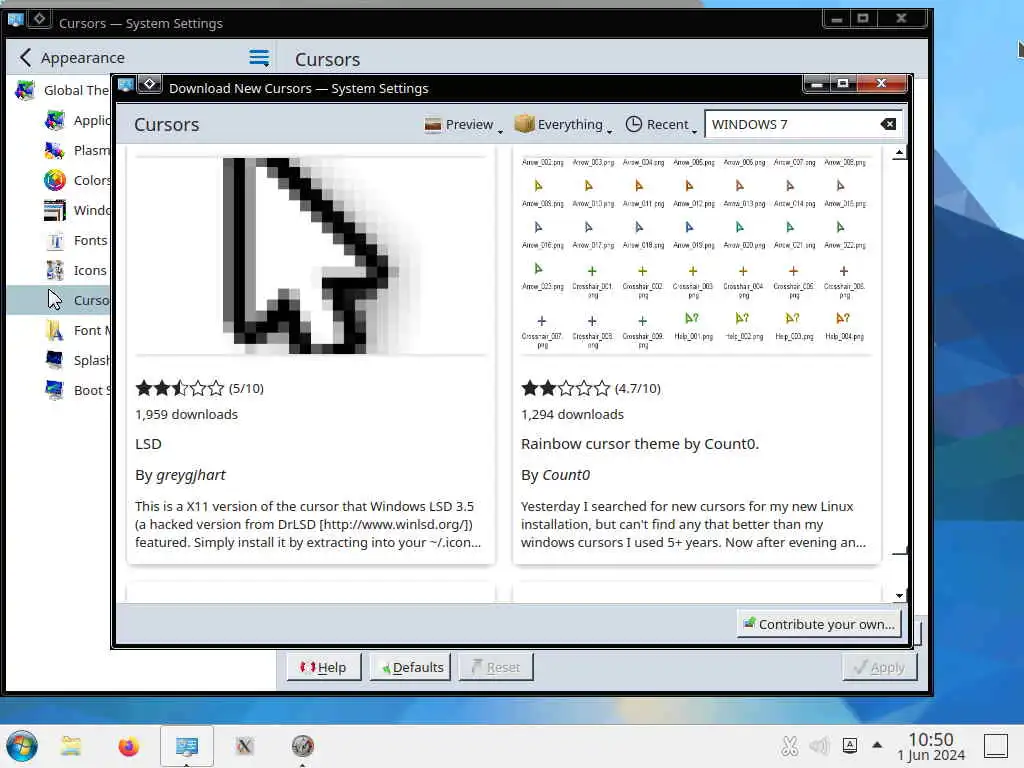Go back to Appearance settings

tap(72, 57)
